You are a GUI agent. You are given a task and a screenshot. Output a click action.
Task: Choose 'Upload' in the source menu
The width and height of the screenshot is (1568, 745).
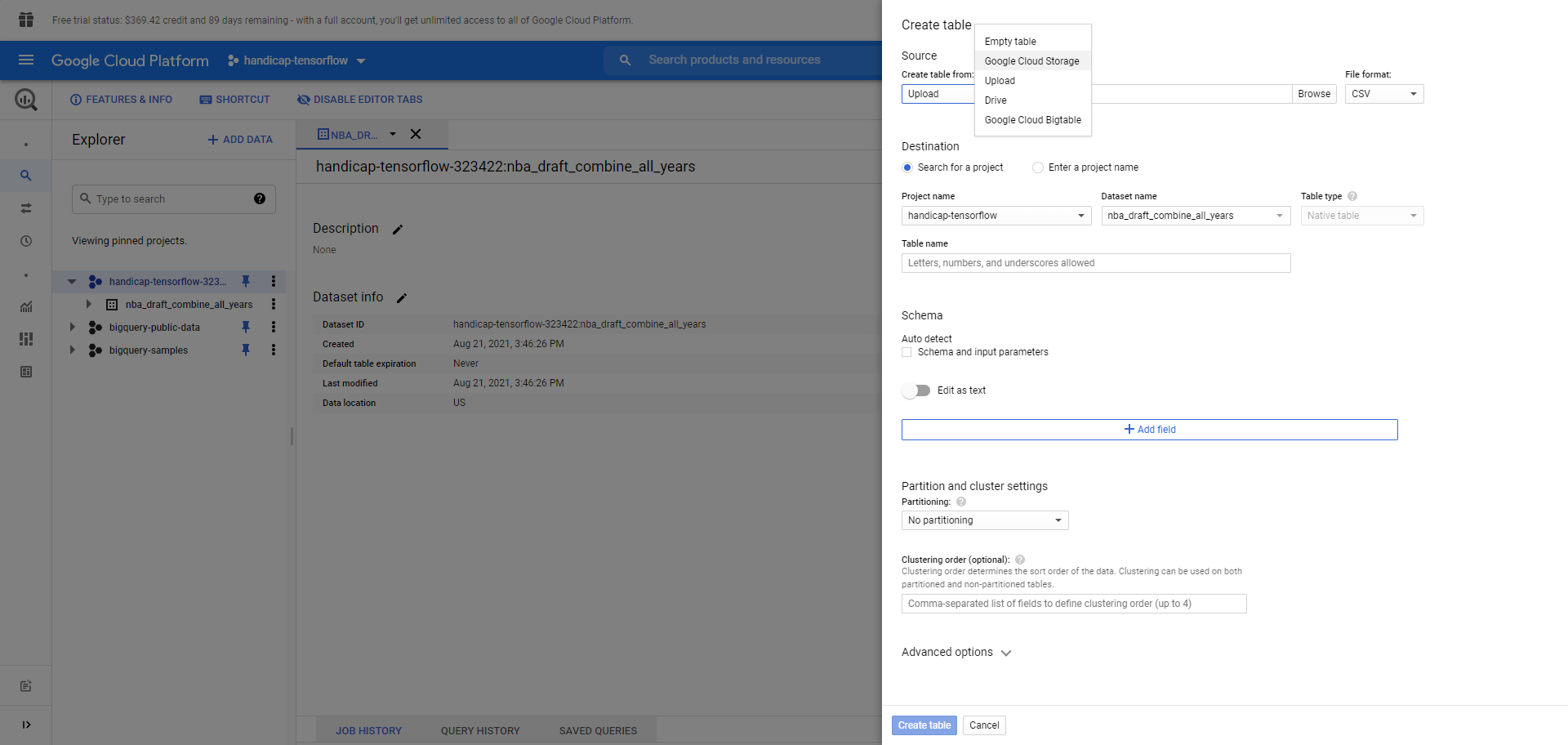1033,81
